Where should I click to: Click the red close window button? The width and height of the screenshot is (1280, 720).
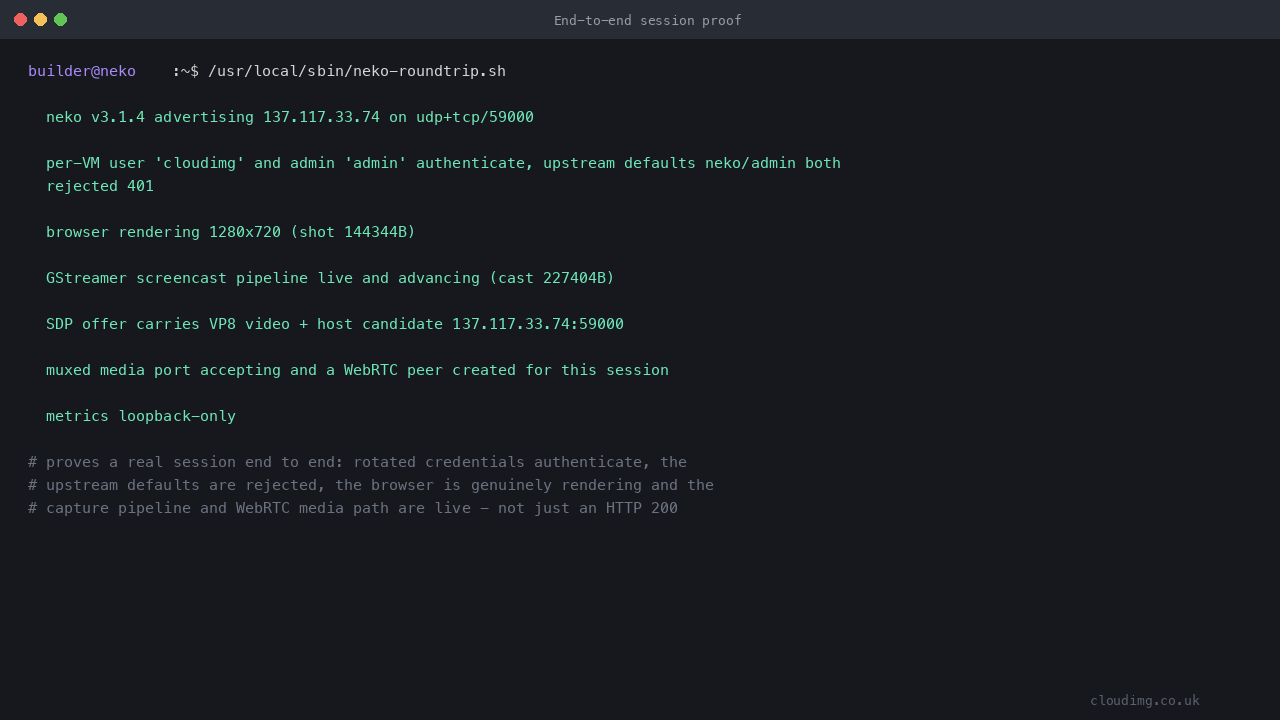click(x=20, y=20)
